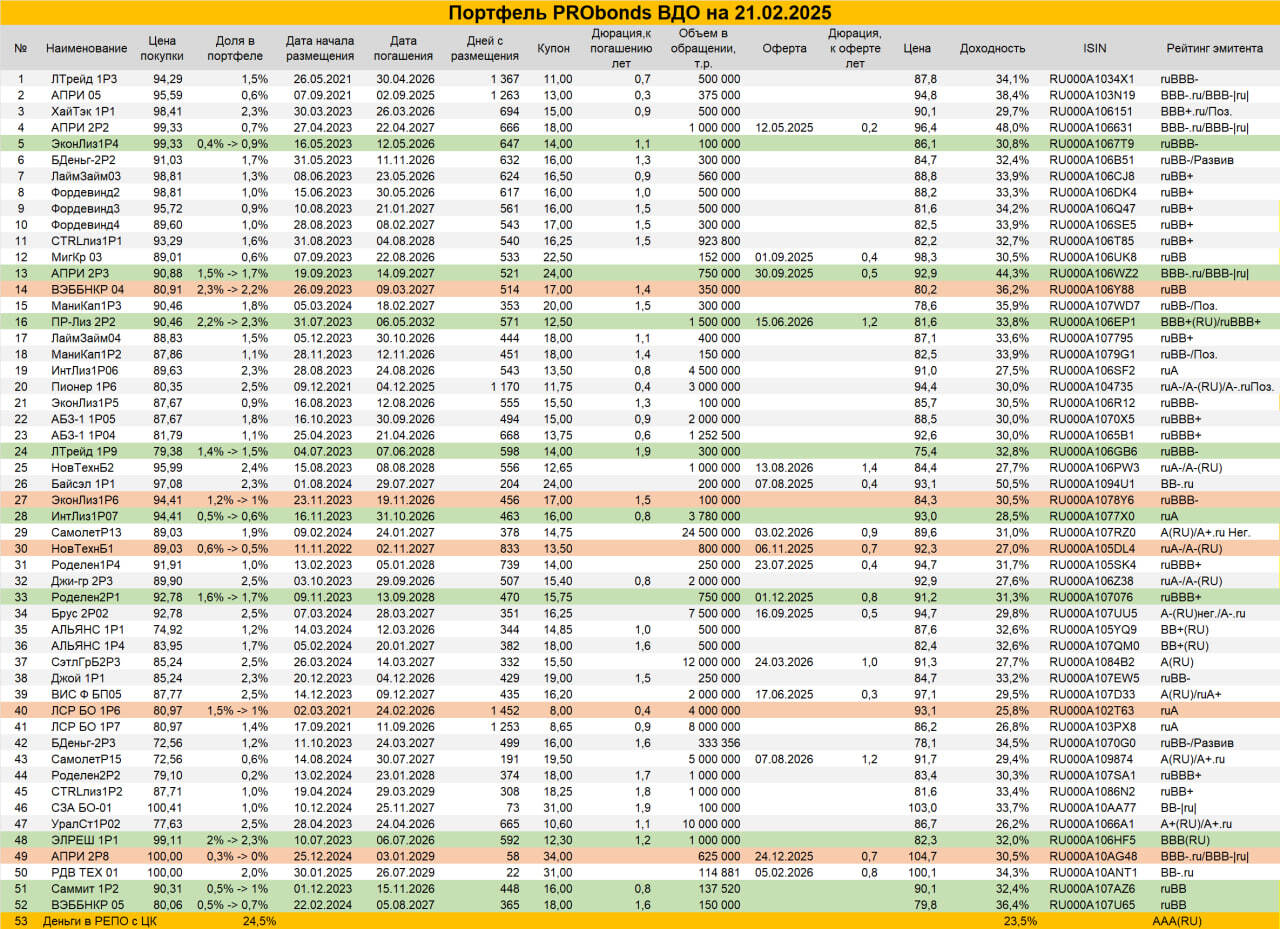Click ISIN 'RU000A106631'
This screenshot has width=1280, height=929.
[x=1090, y=128]
